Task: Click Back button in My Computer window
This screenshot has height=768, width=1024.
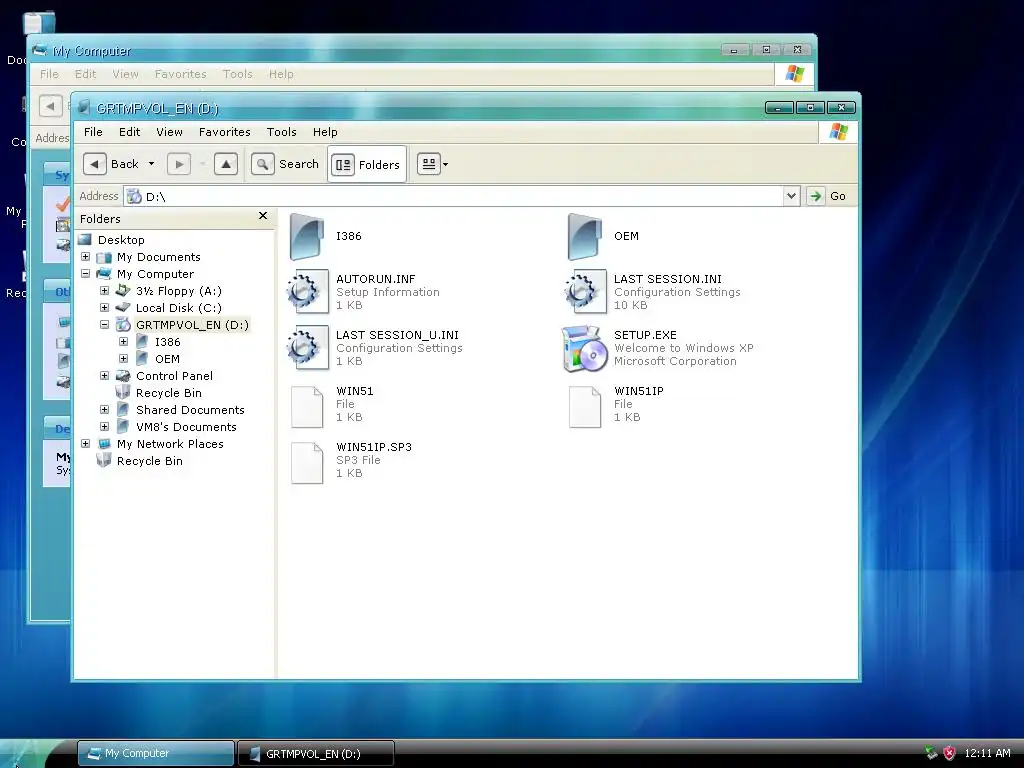Action: 50,106
